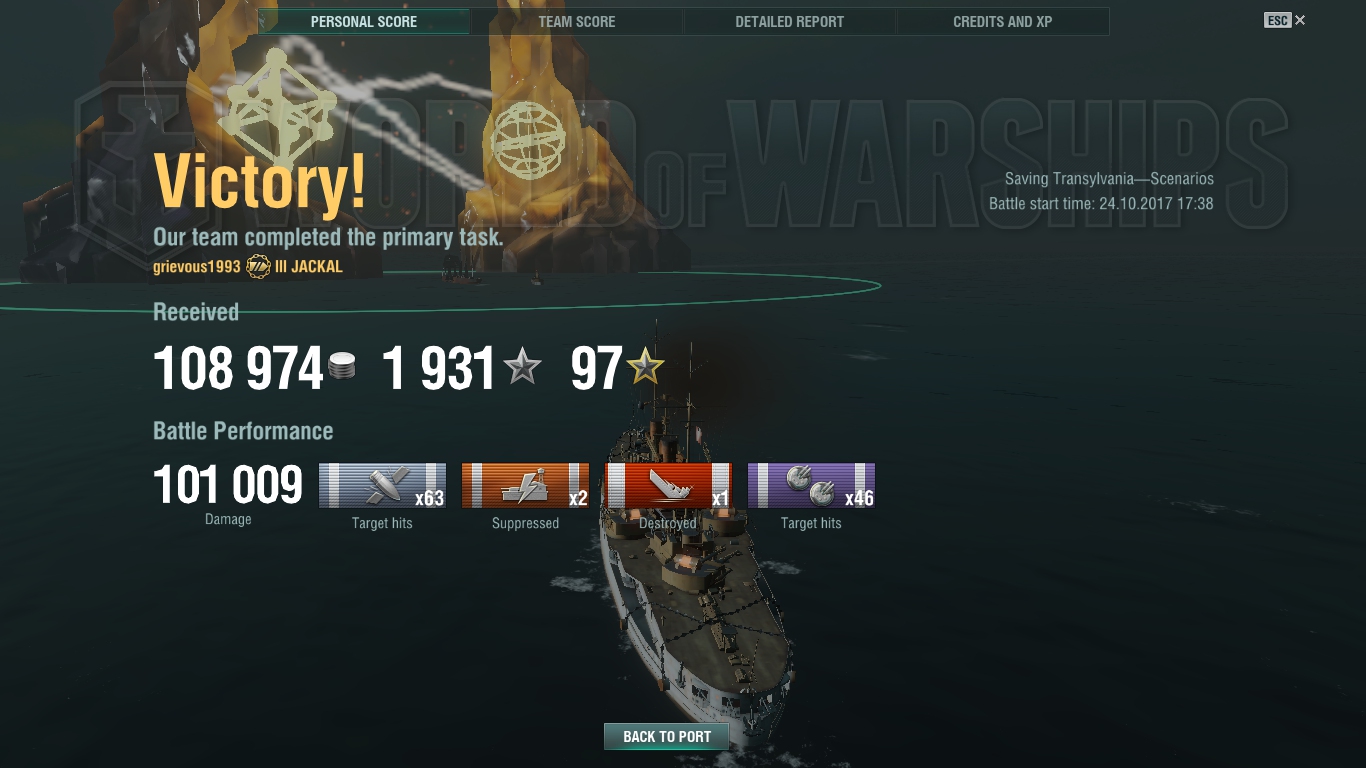Viewport: 1366px width, 768px height.
Task: Click the clan emblem beside grievous1993
Action: (258, 267)
